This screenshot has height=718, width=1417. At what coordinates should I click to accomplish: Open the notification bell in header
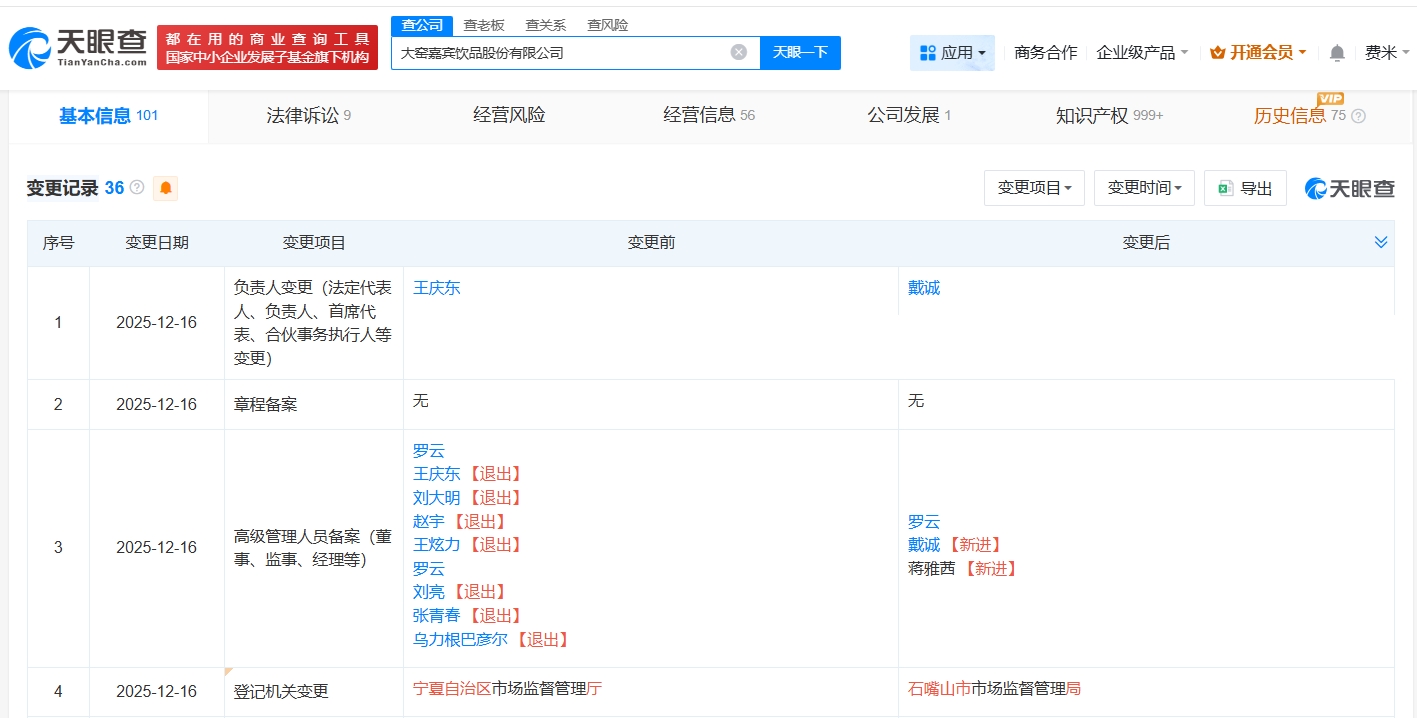[1337, 53]
